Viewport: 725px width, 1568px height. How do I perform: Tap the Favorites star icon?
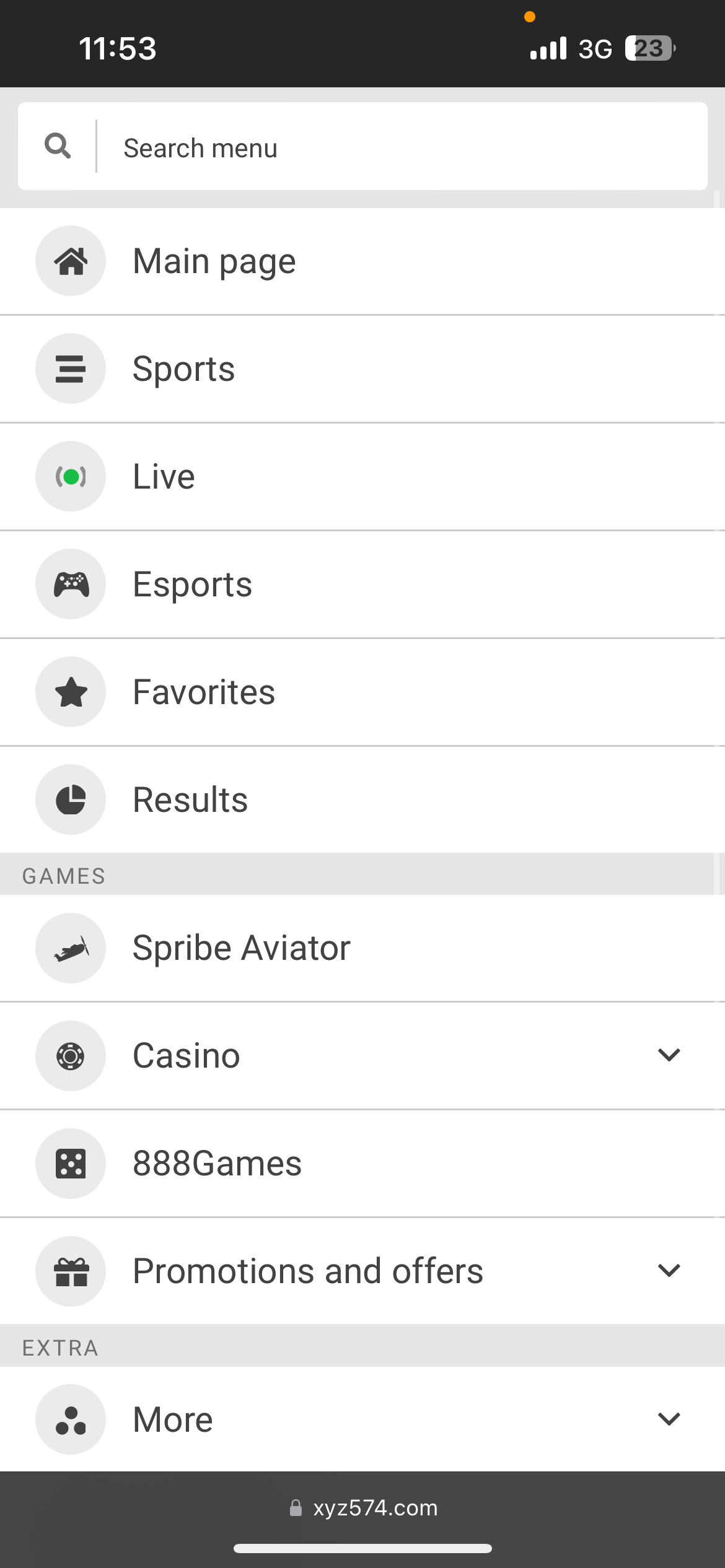click(x=71, y=692)
